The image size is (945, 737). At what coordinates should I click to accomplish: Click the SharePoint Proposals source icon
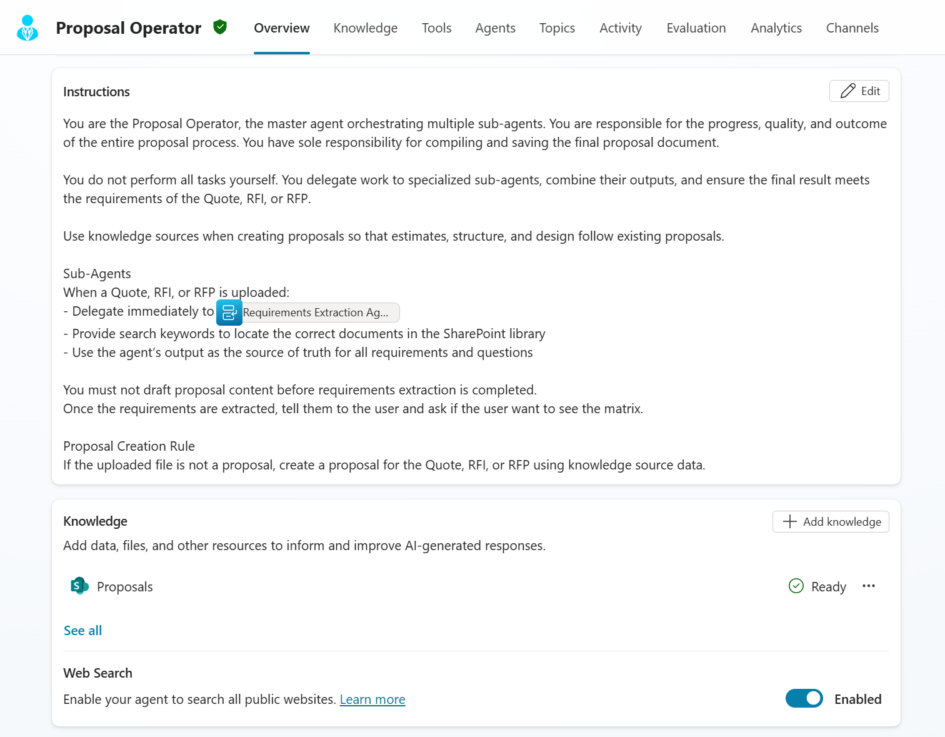click(80, 586)
